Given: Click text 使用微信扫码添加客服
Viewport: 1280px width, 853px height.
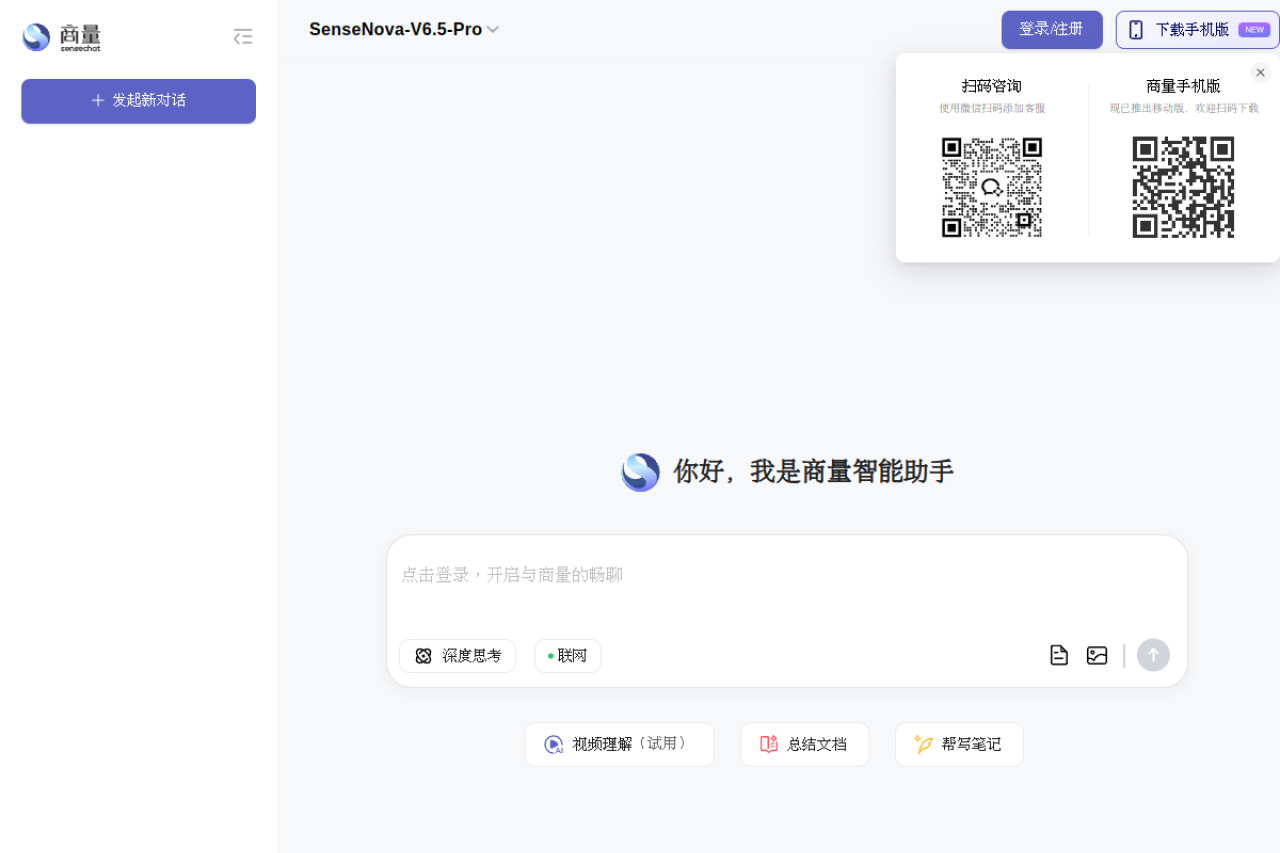Looking at the screenshot, I should 992,108.
